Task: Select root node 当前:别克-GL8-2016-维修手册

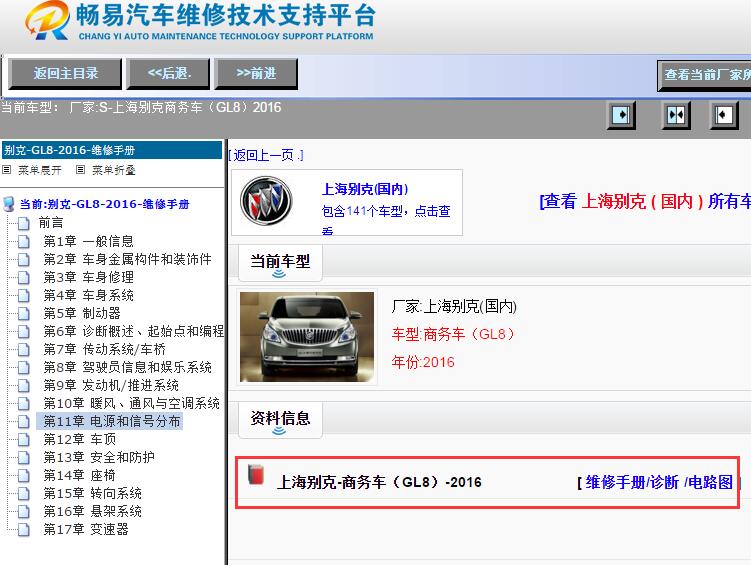Action: (104, 204)
